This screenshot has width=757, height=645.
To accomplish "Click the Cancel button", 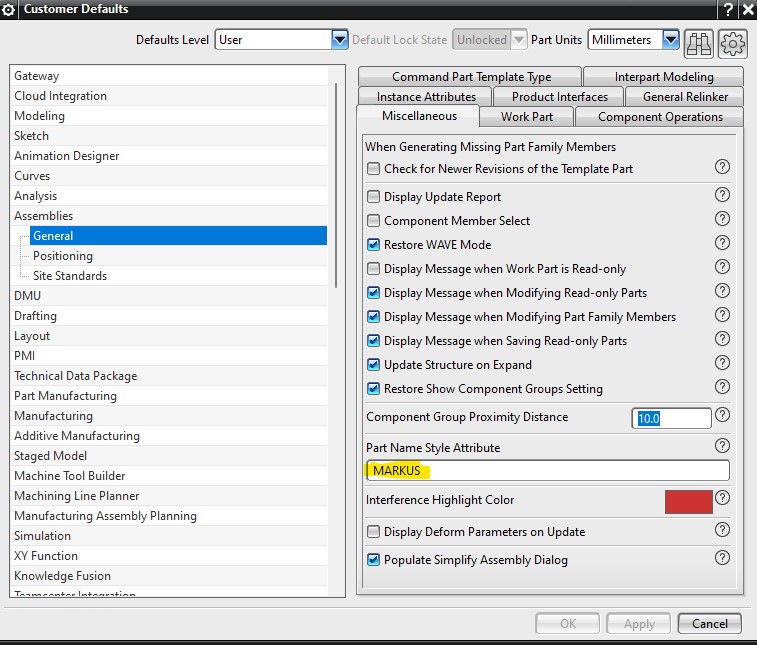I will (710, 623).
